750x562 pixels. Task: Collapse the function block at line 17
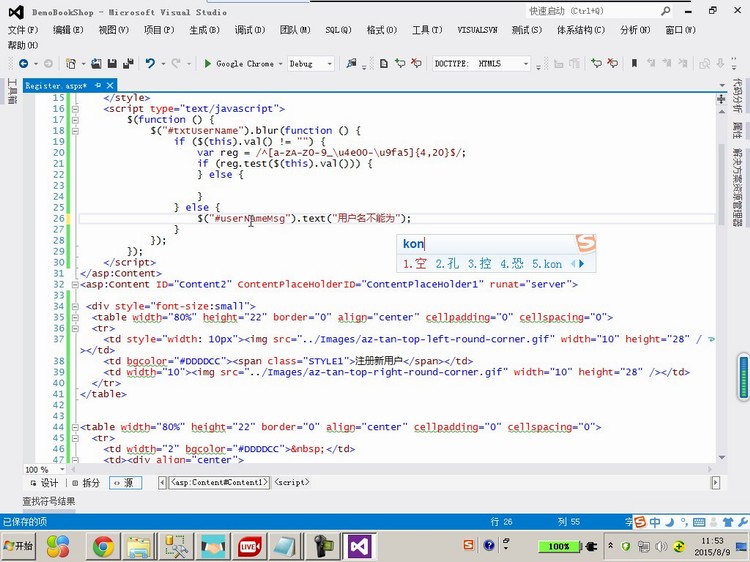click(x=75, y=120)
